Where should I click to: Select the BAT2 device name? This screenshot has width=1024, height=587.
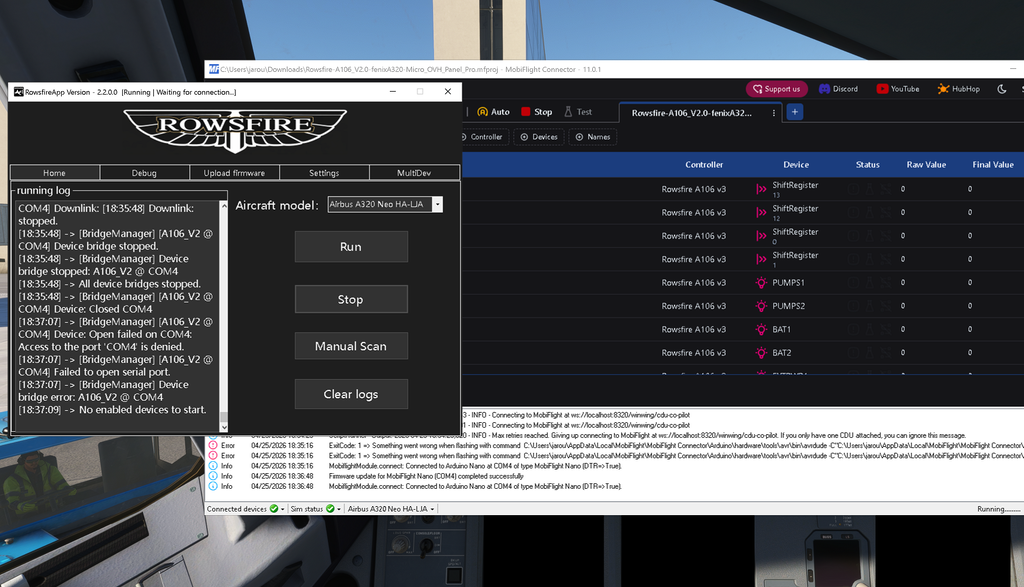click(x=782, y=353)
